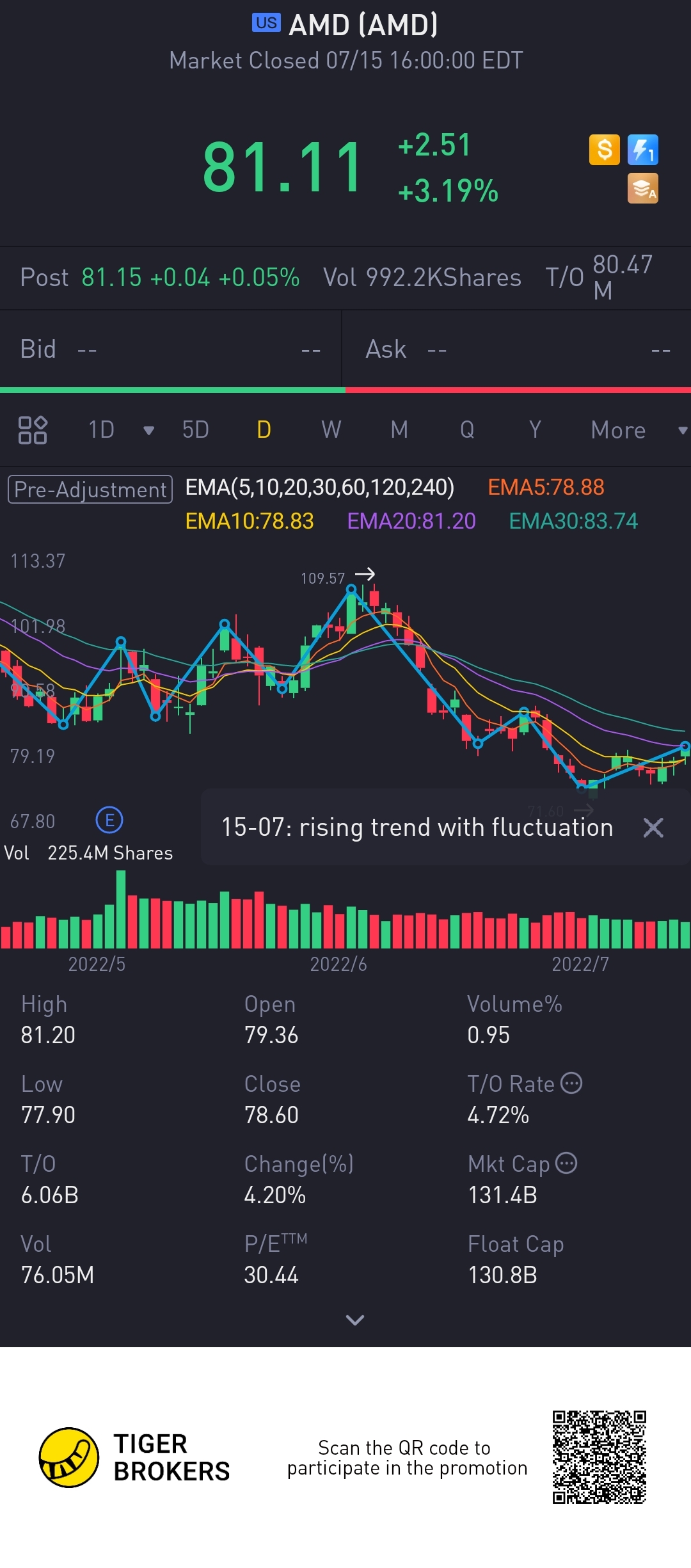Tap the Pre-Adjustment button
This screenshot has height=1568, width=691.
(90, 490)
